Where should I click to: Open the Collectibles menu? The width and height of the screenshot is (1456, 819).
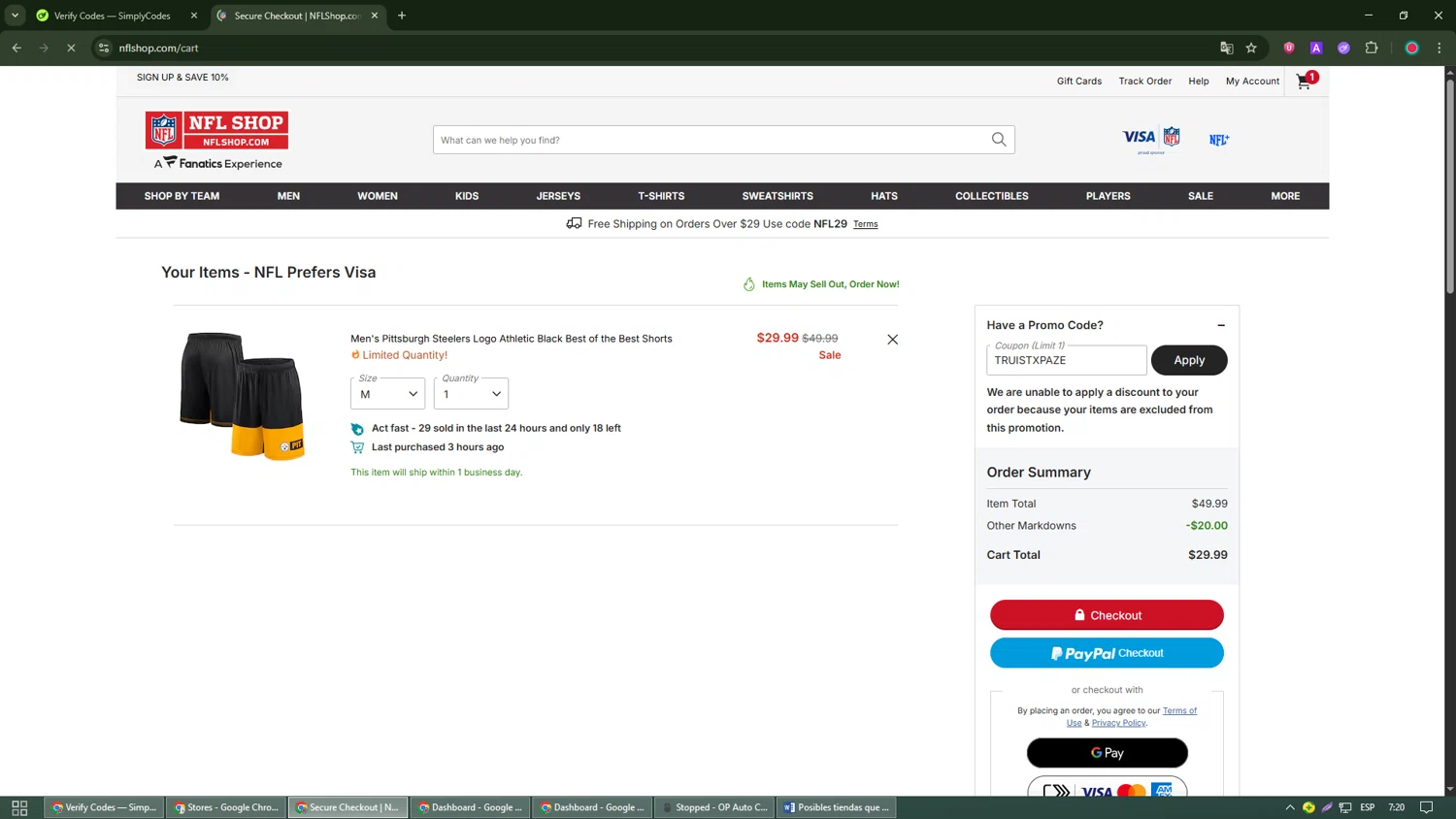992,196
